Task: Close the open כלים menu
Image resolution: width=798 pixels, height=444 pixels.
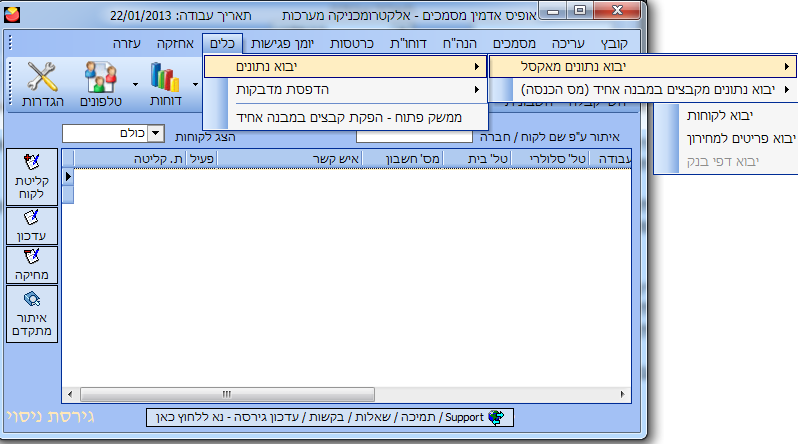Action: [222, 44]
